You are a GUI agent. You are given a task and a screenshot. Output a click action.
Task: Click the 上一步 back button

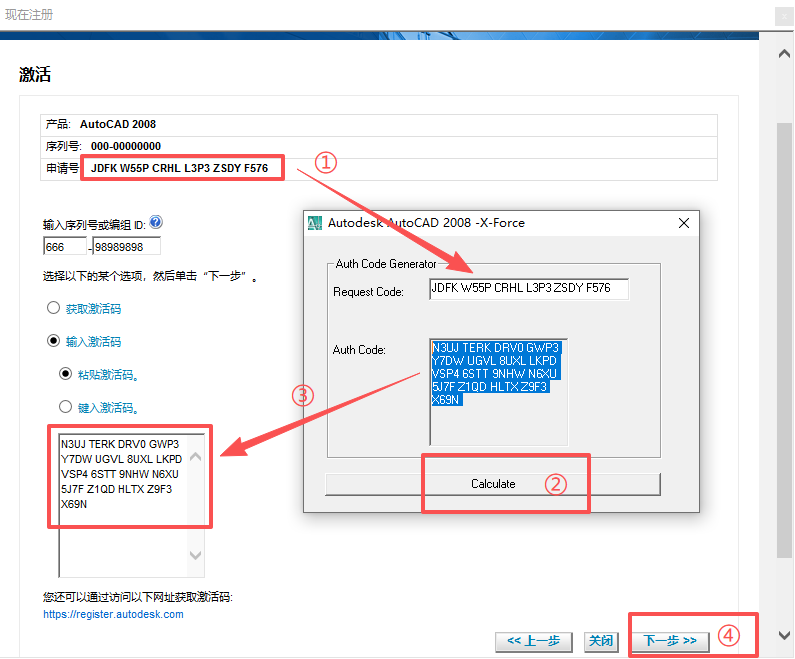click(x=534, y=642)
